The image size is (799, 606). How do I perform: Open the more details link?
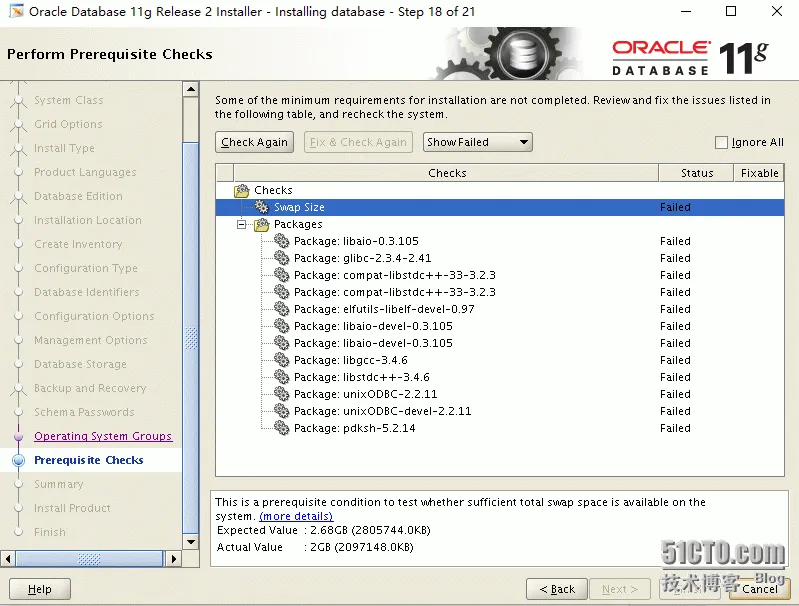(x=296, y=516)
